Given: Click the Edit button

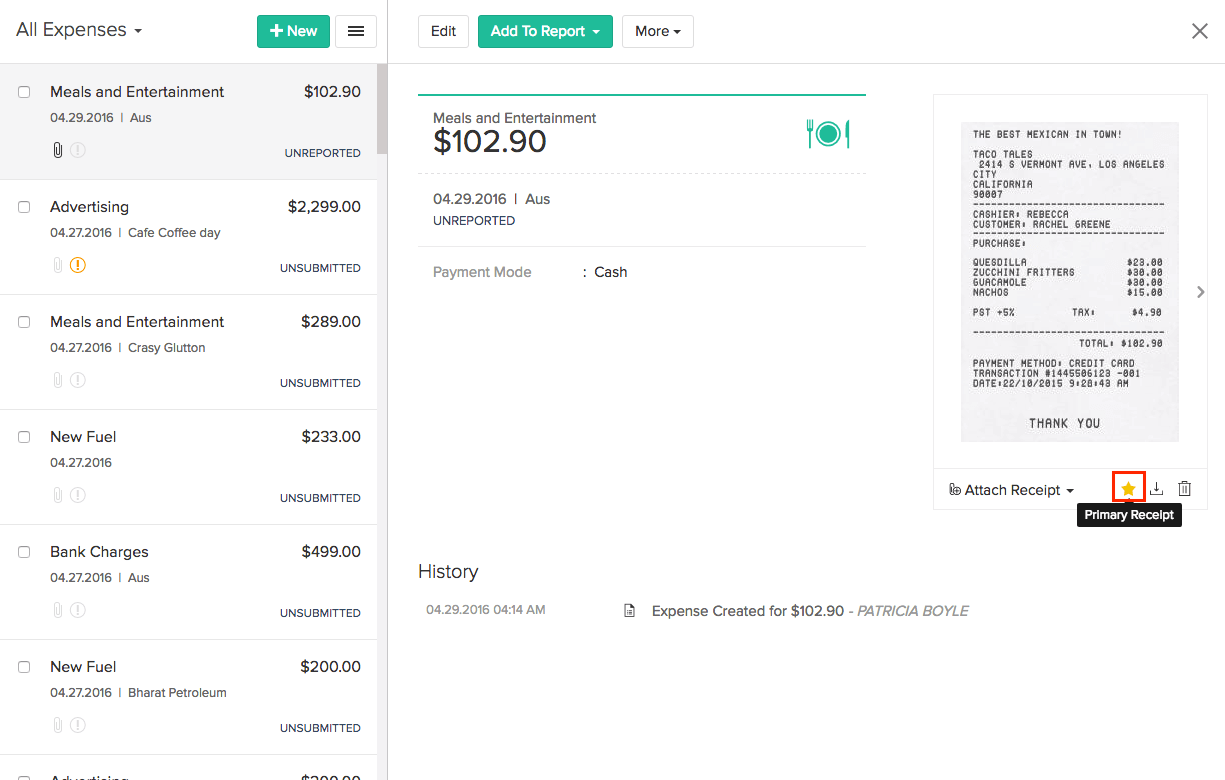Looking at the screenshot, I should coord(443,31).
